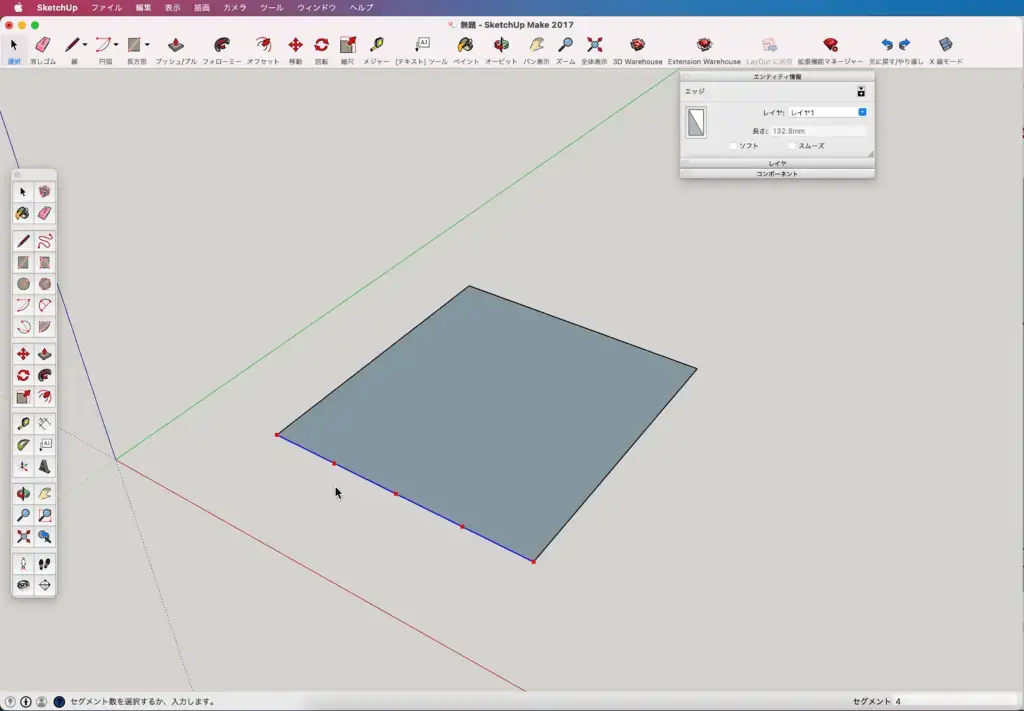Open the 編集 menu
Viewport: 1024px width, 711px height.
point(143,8)
